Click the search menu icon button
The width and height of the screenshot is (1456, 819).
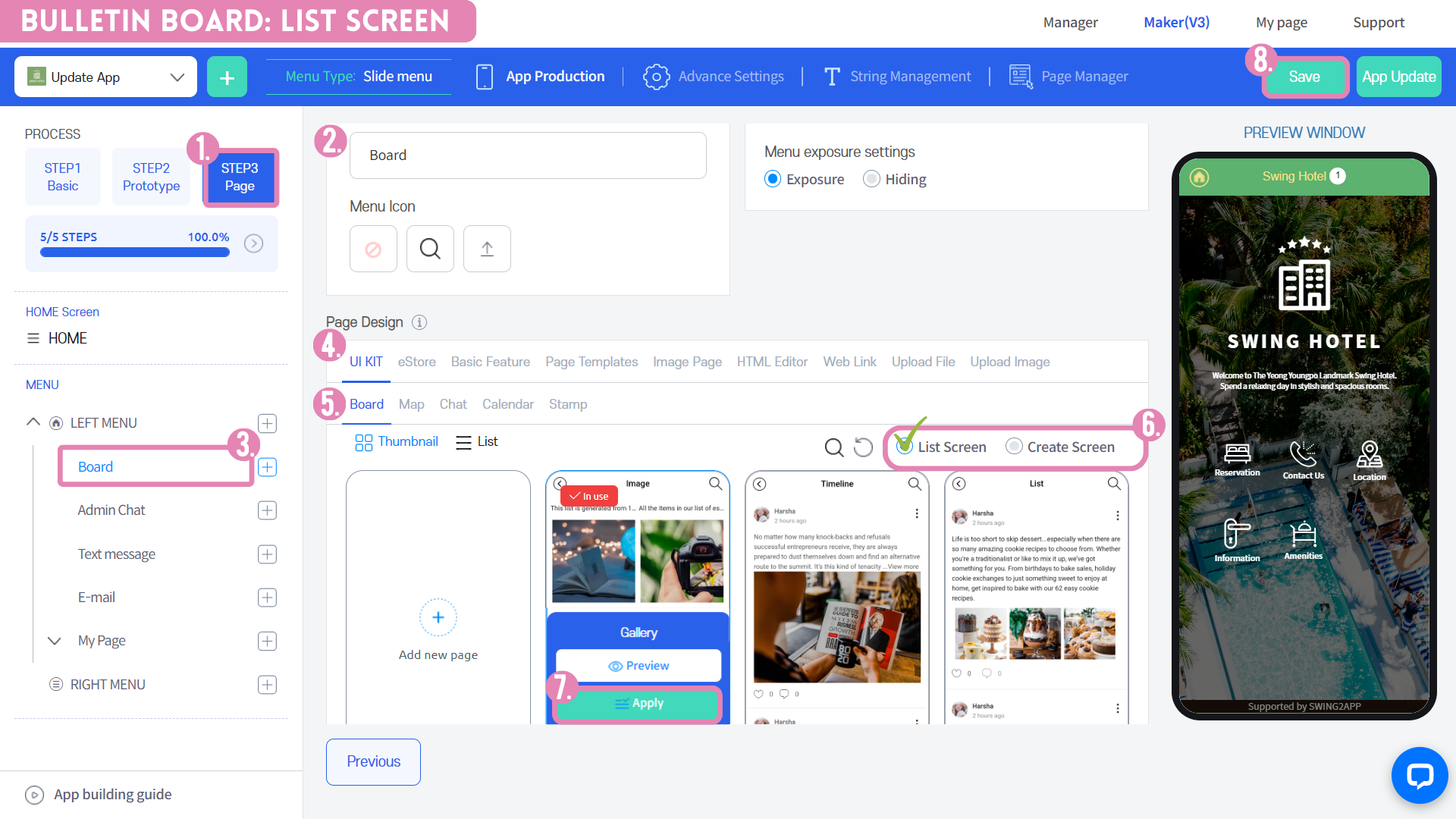(430, 249)
